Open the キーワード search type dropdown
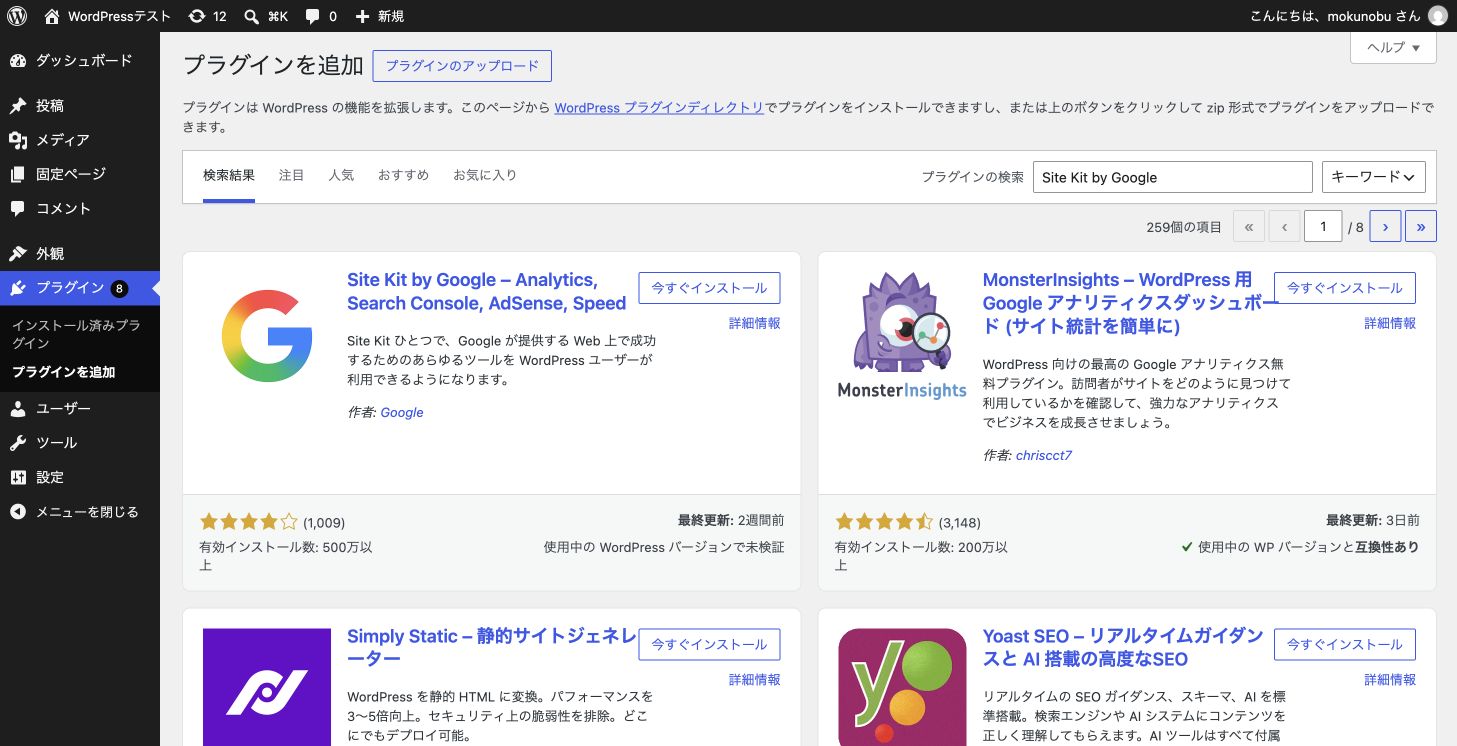This screenshot has width=1457, height=746. tap(1373, 177)
